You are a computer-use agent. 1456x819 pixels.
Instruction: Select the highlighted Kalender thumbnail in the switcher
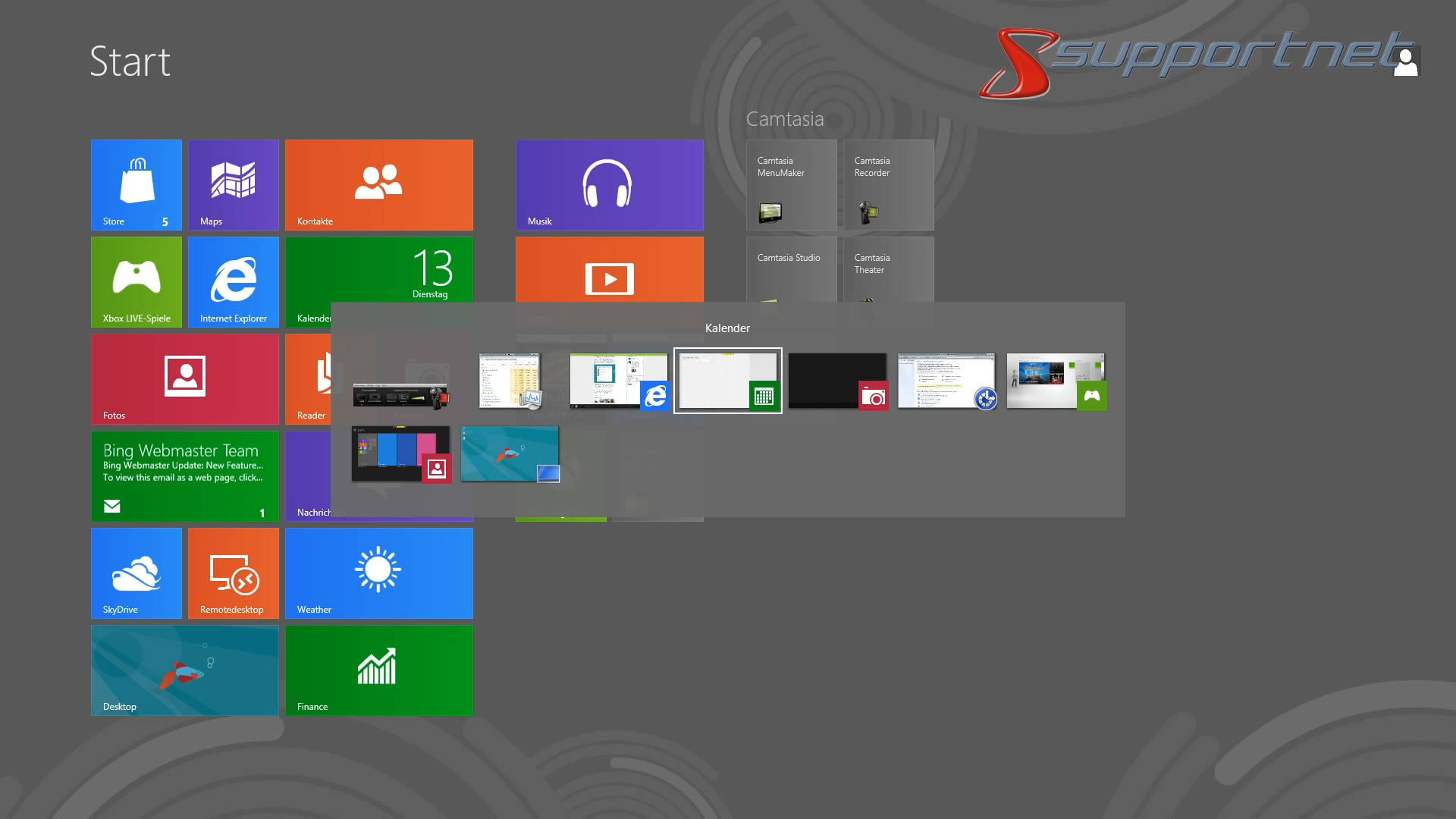727,380
